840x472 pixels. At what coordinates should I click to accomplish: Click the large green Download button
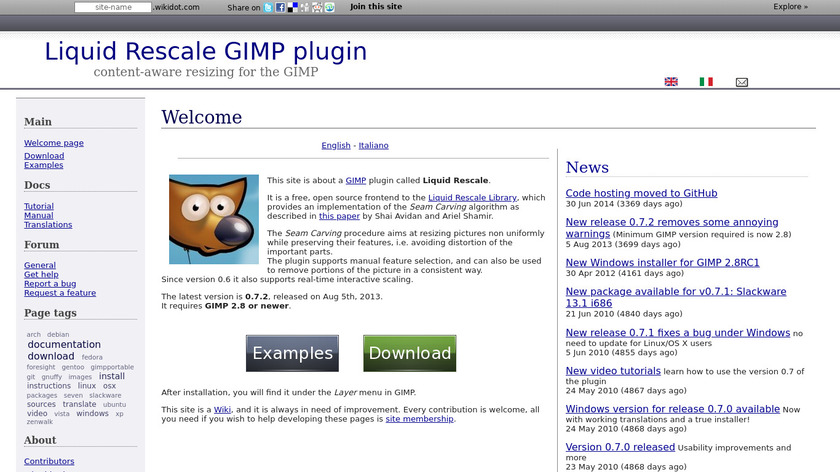[x=410, y=353]
